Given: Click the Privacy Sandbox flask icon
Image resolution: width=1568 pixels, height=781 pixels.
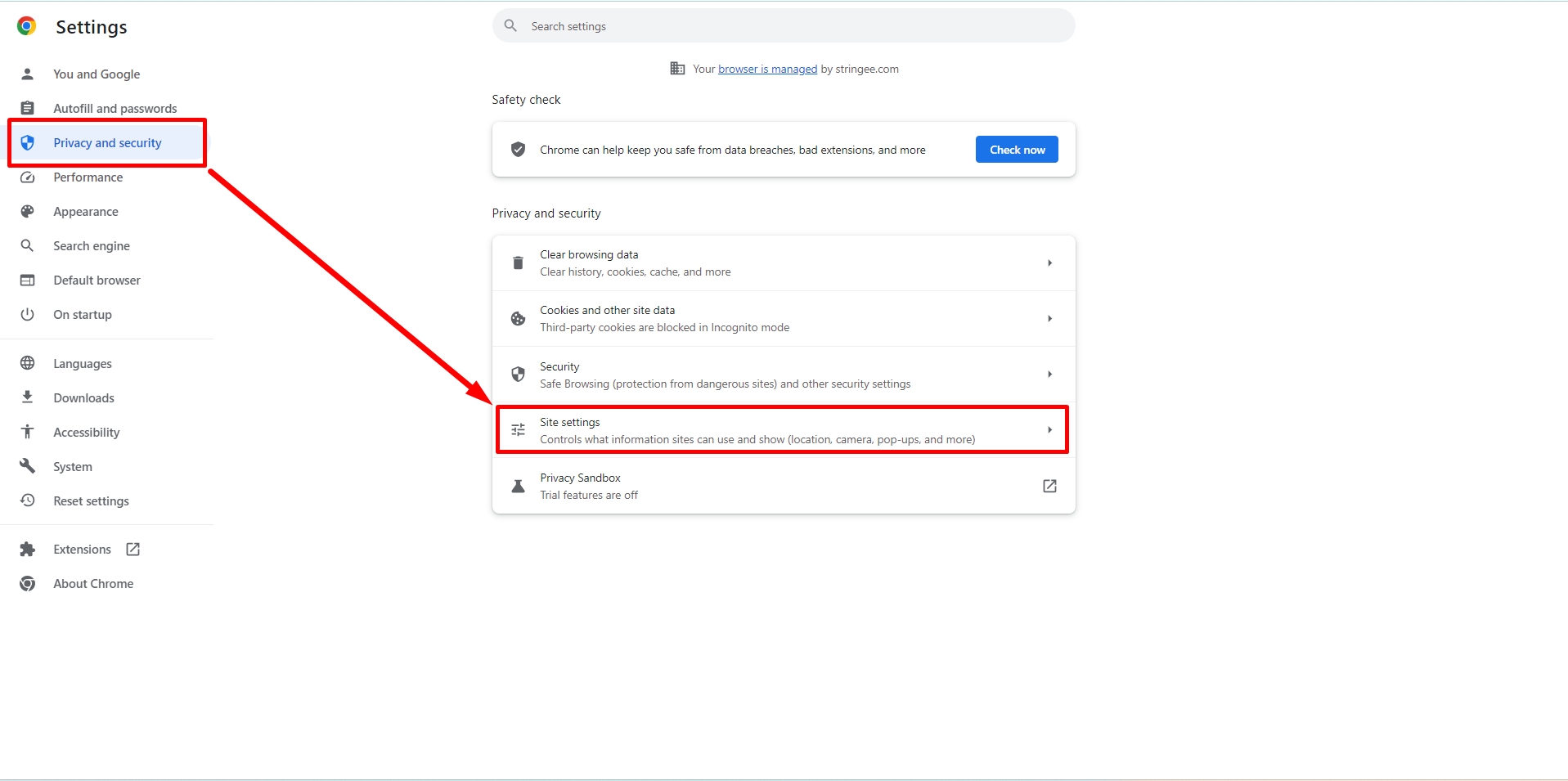Looking at the screenshot, I should (x=518, y=487).
